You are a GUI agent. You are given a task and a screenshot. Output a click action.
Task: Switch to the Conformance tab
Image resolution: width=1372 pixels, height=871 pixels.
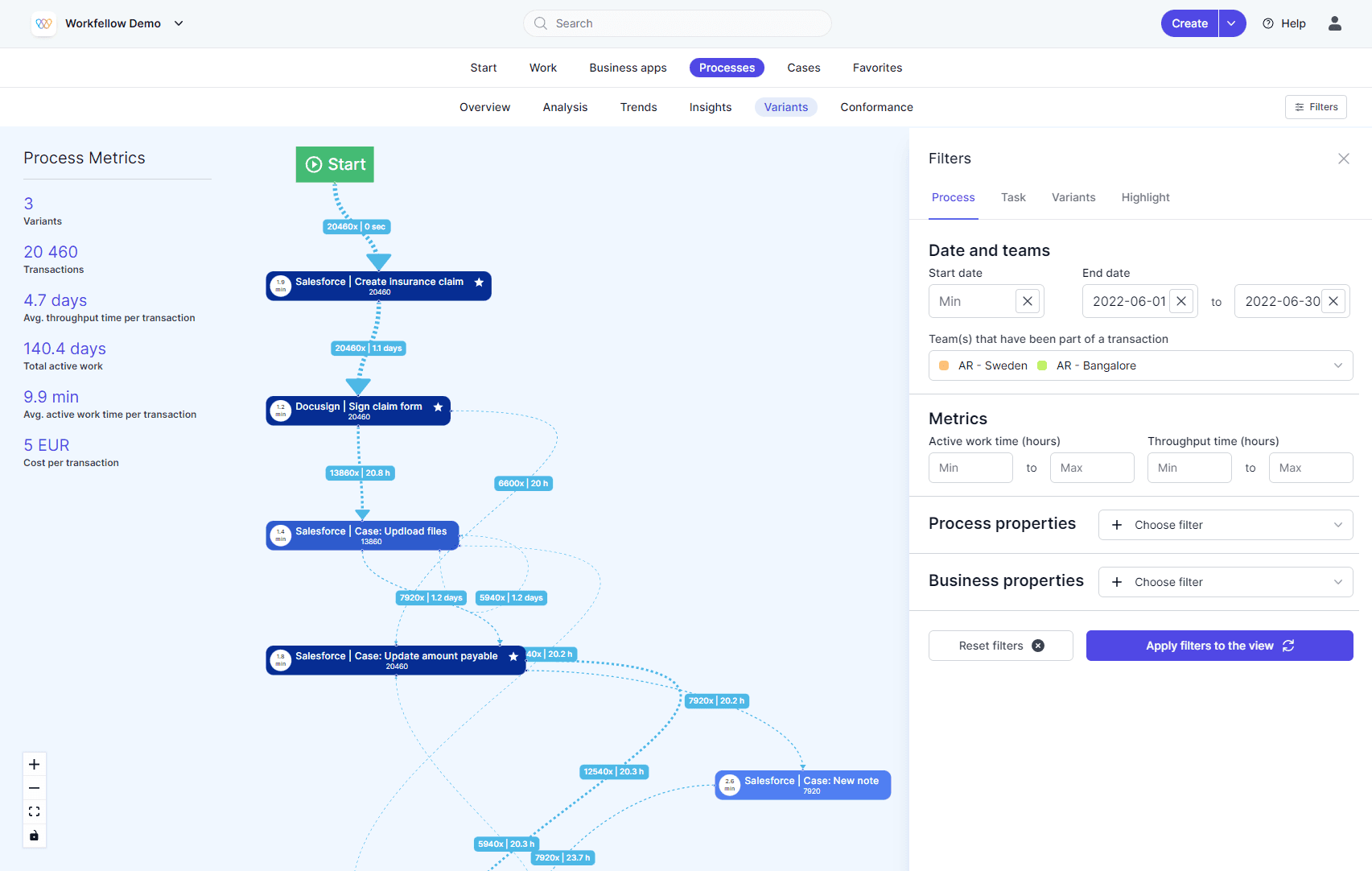pos(876,107)
